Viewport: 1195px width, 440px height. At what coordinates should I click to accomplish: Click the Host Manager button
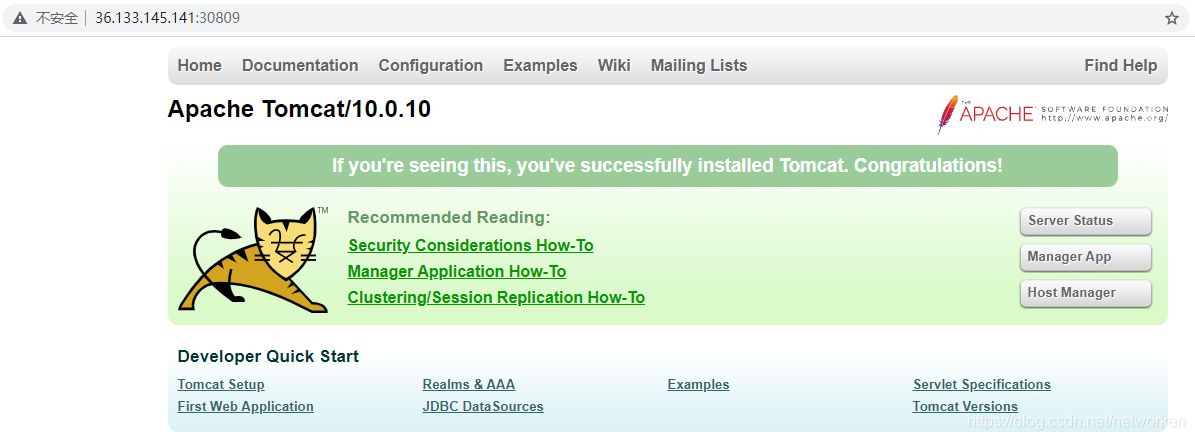[x=1085, y=293]
